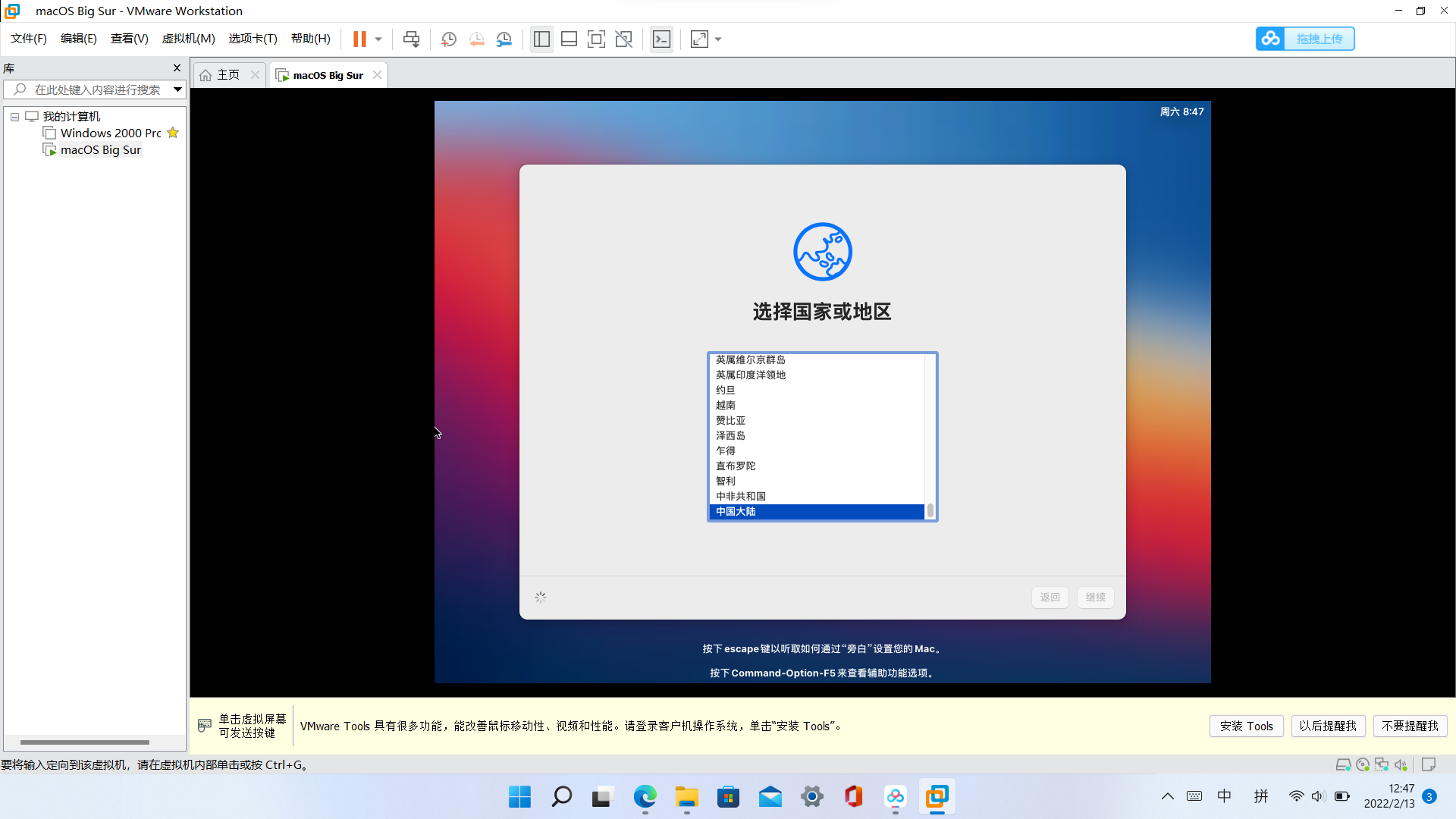The width and height of the screenshot is (1456, 819).
Task: Open the snapshot manager
Action: [x=504, y=39]
